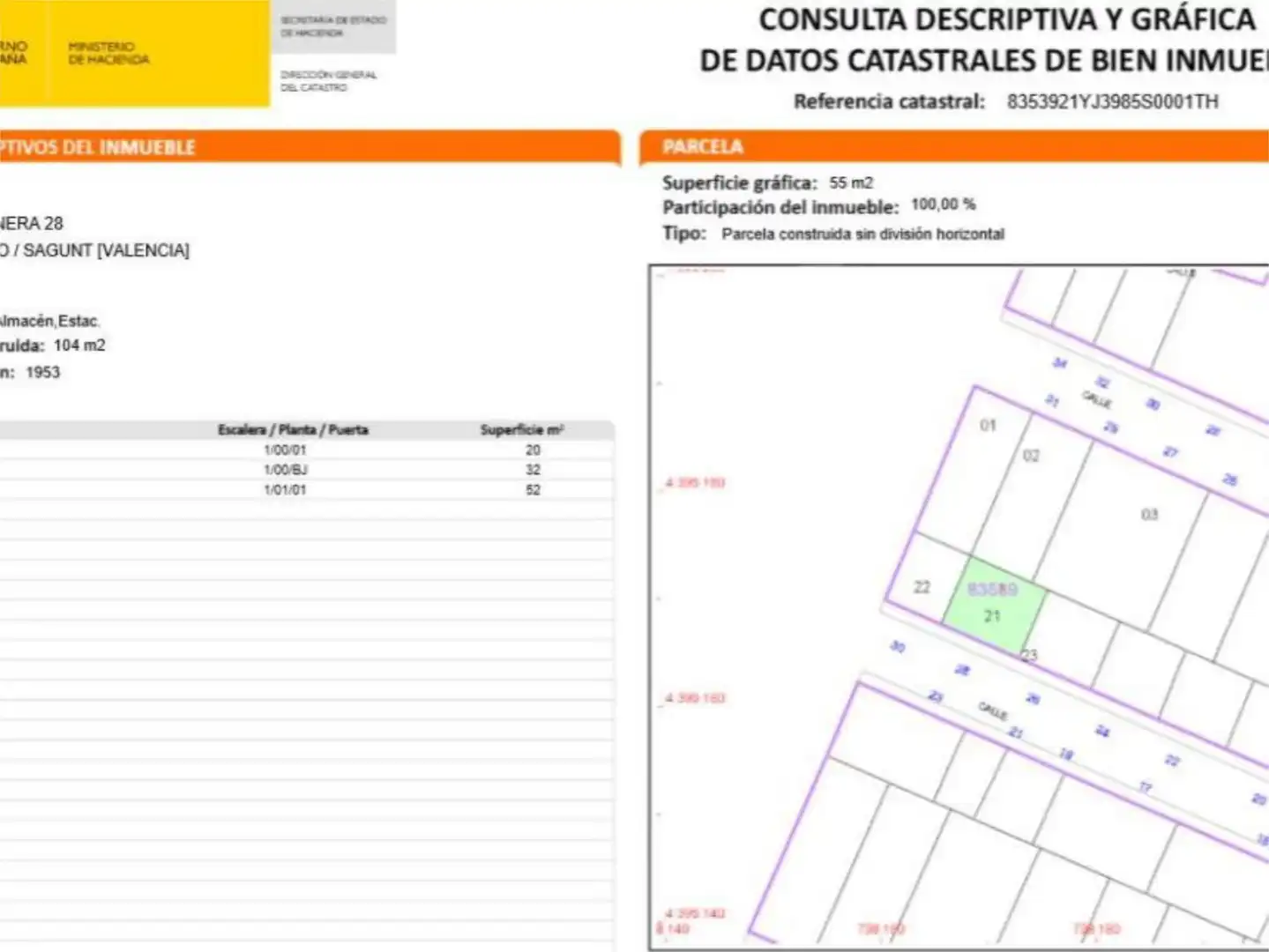Screen dimensions: 1269x952
Task: Select the 'Tipo:' label
Action: (x=684, y=234)
